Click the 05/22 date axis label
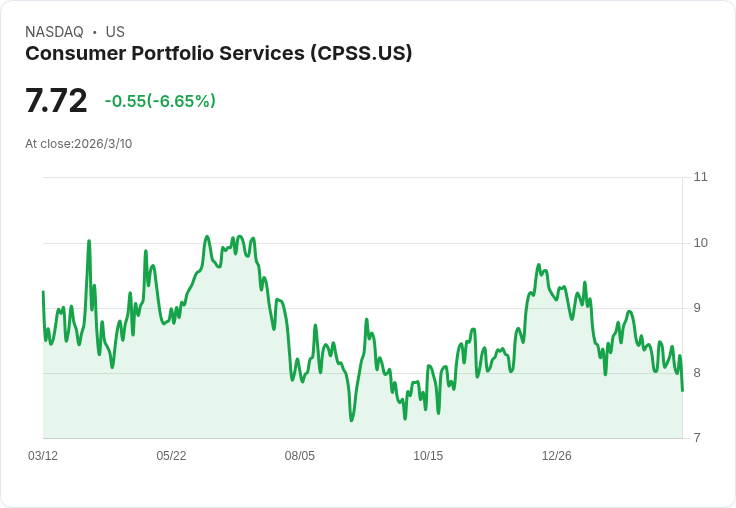The width and height of the screenshot is (736, 508). pos(171,455)
